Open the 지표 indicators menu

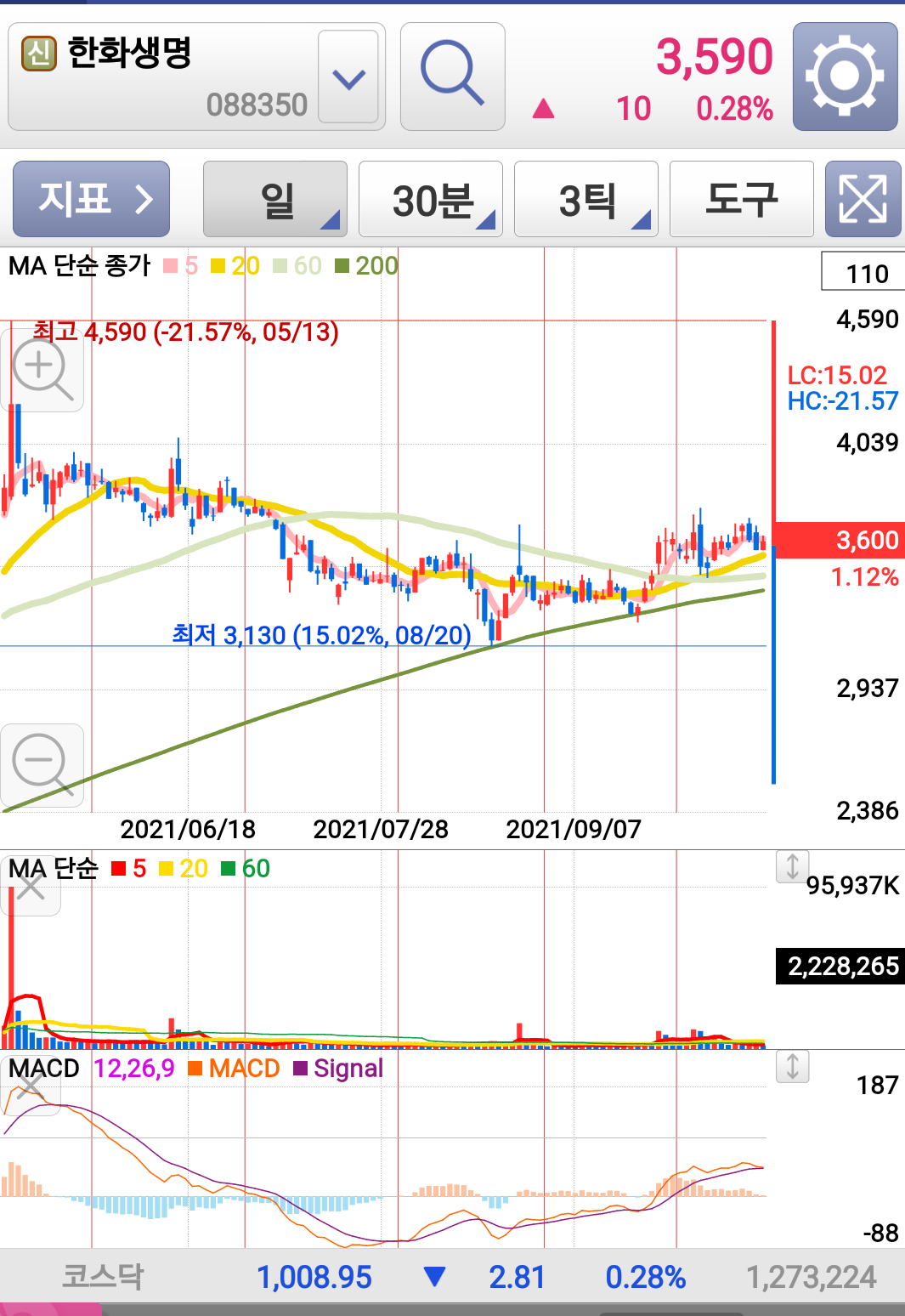tap(91, 199)
